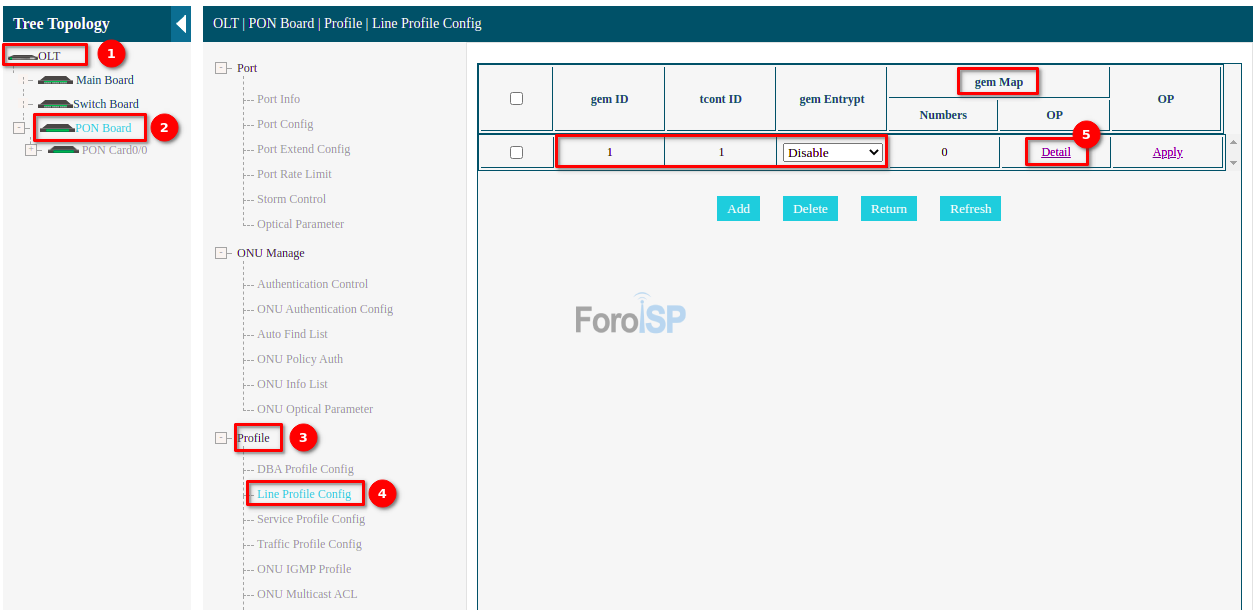Expand the PON Card0/0 tree node
The image size is (1259, 610).
coord(31,150)
